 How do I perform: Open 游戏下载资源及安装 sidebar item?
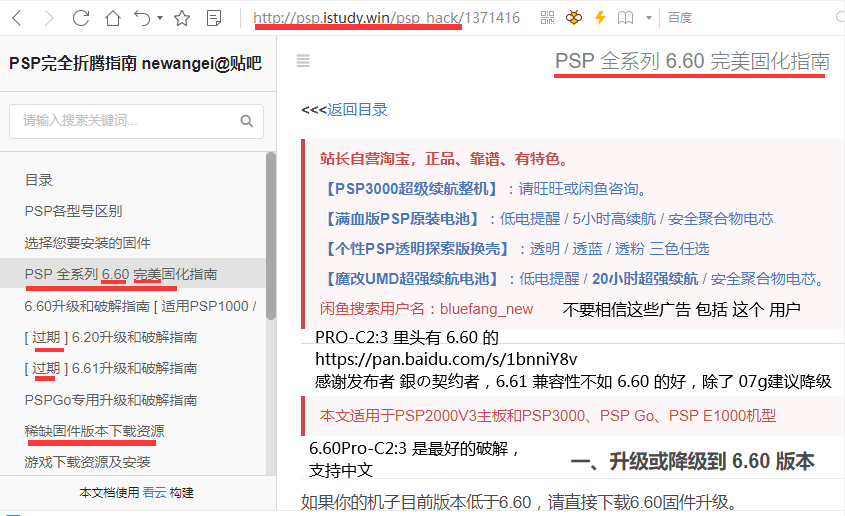pos(87,462)
